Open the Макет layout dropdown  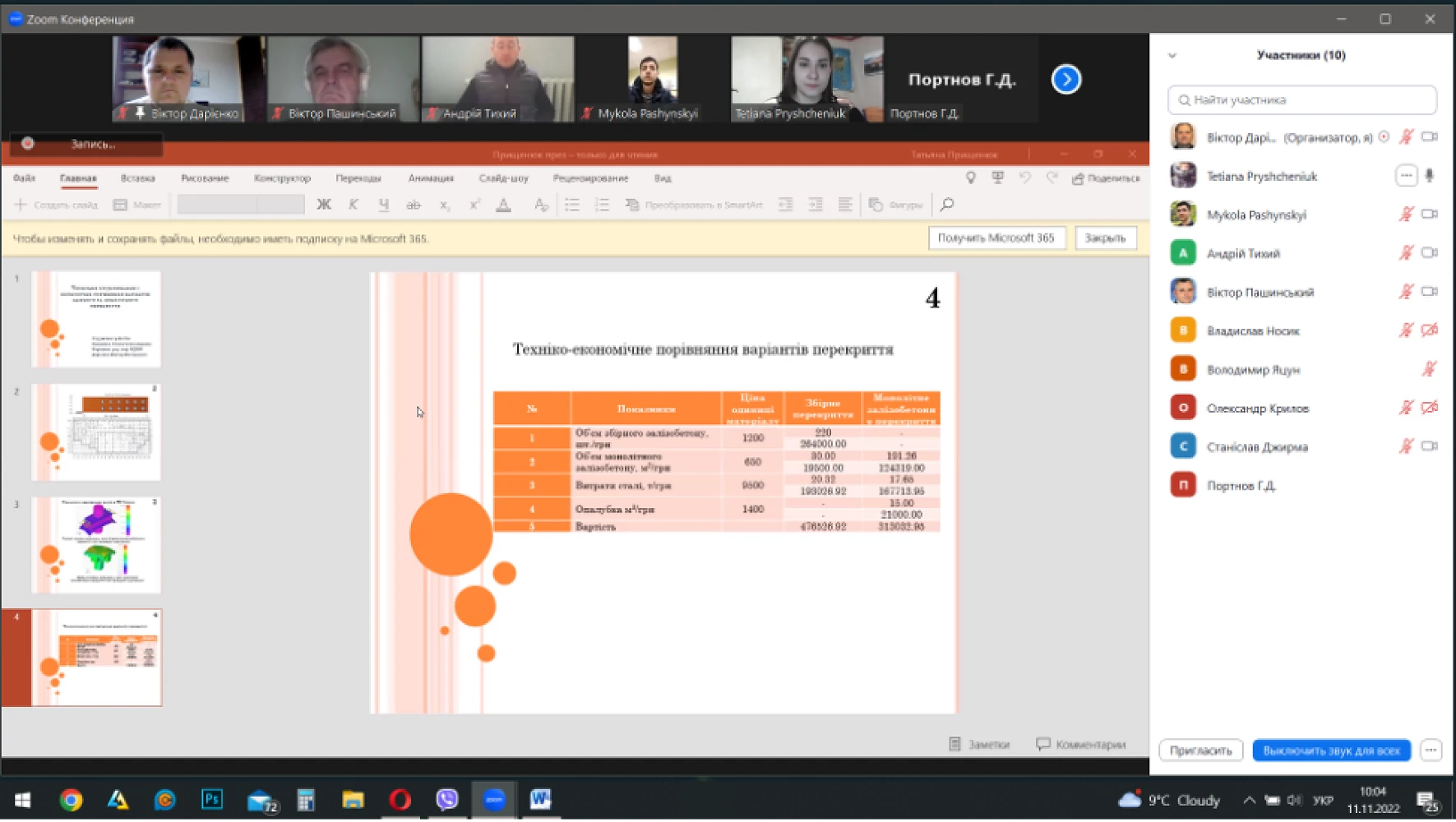coord(137,205)
